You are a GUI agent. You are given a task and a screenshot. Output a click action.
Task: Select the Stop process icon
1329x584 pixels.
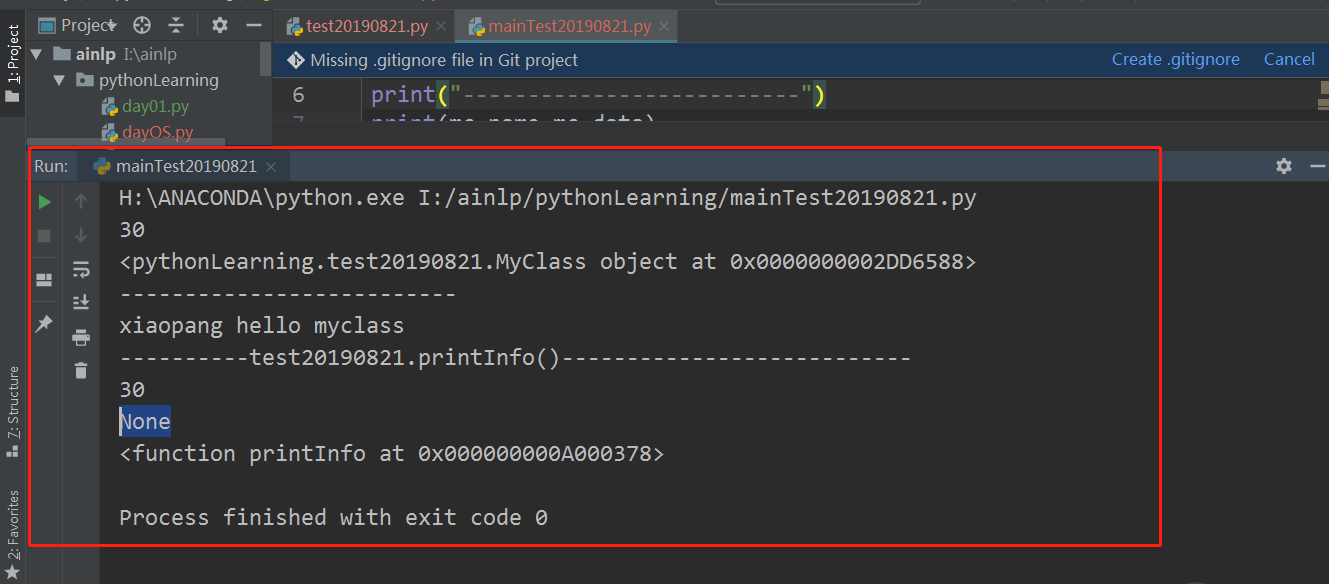tap(44, 236)
